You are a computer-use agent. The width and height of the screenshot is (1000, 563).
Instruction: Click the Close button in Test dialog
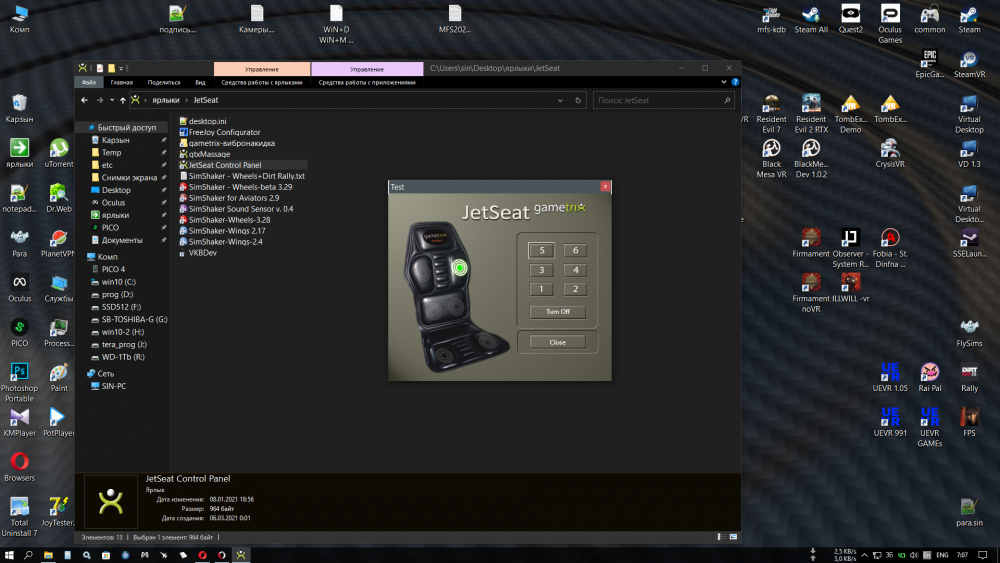(557, 342)
